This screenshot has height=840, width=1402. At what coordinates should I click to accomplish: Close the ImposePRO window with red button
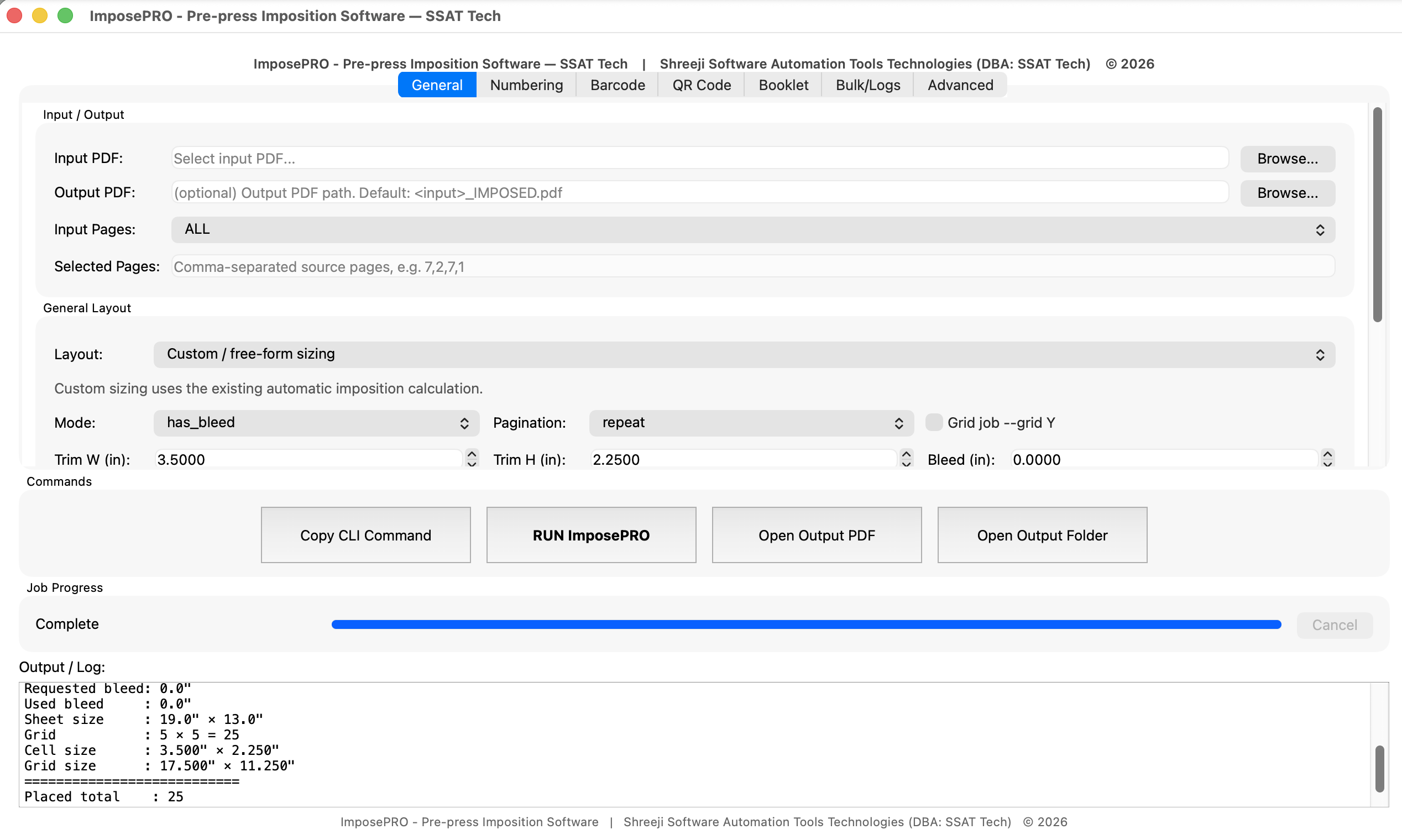click(x=15, y=16)
